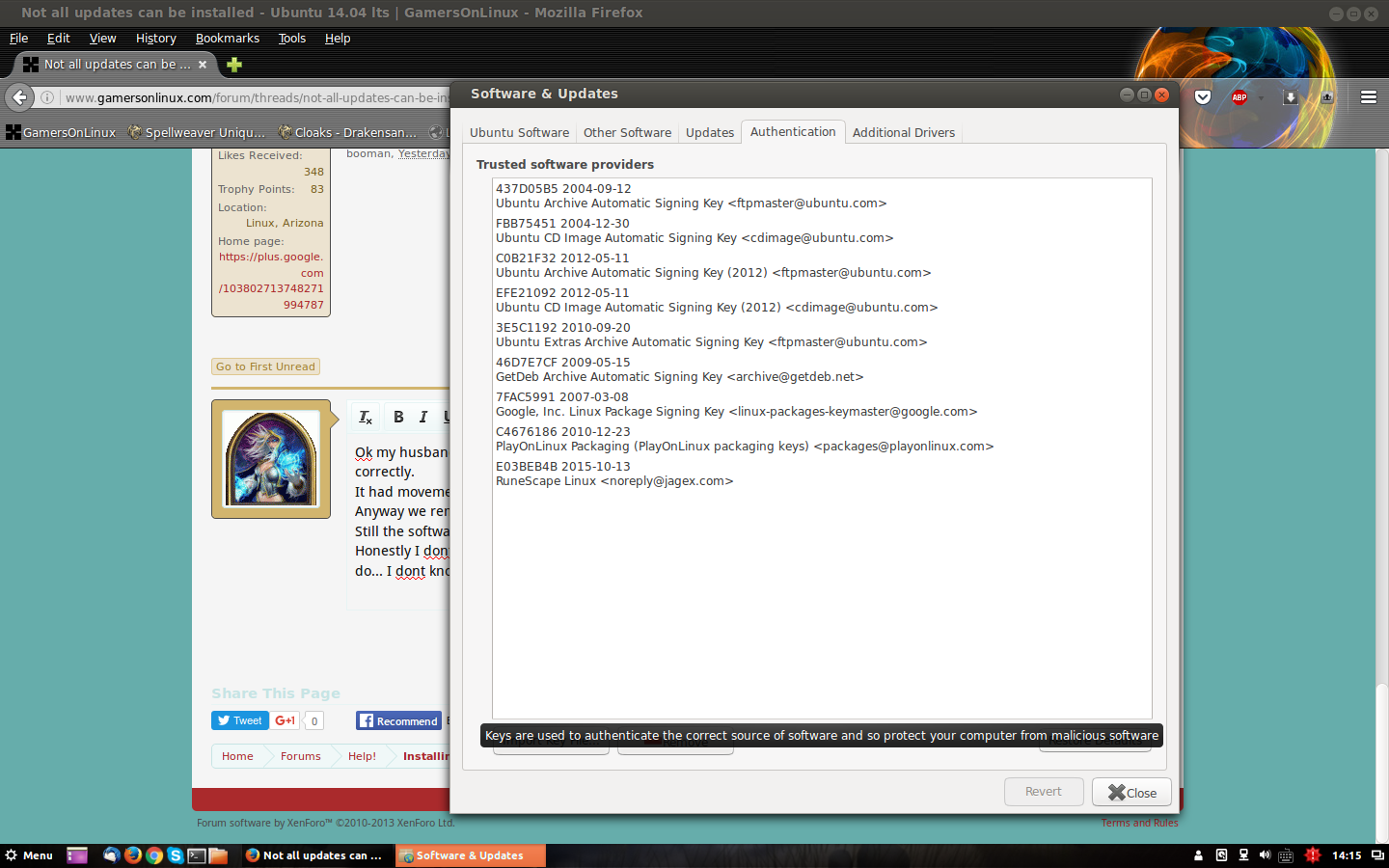Open the system Menu button
1389x868 pixels.
pyautogui.click(x=29, y=855)
